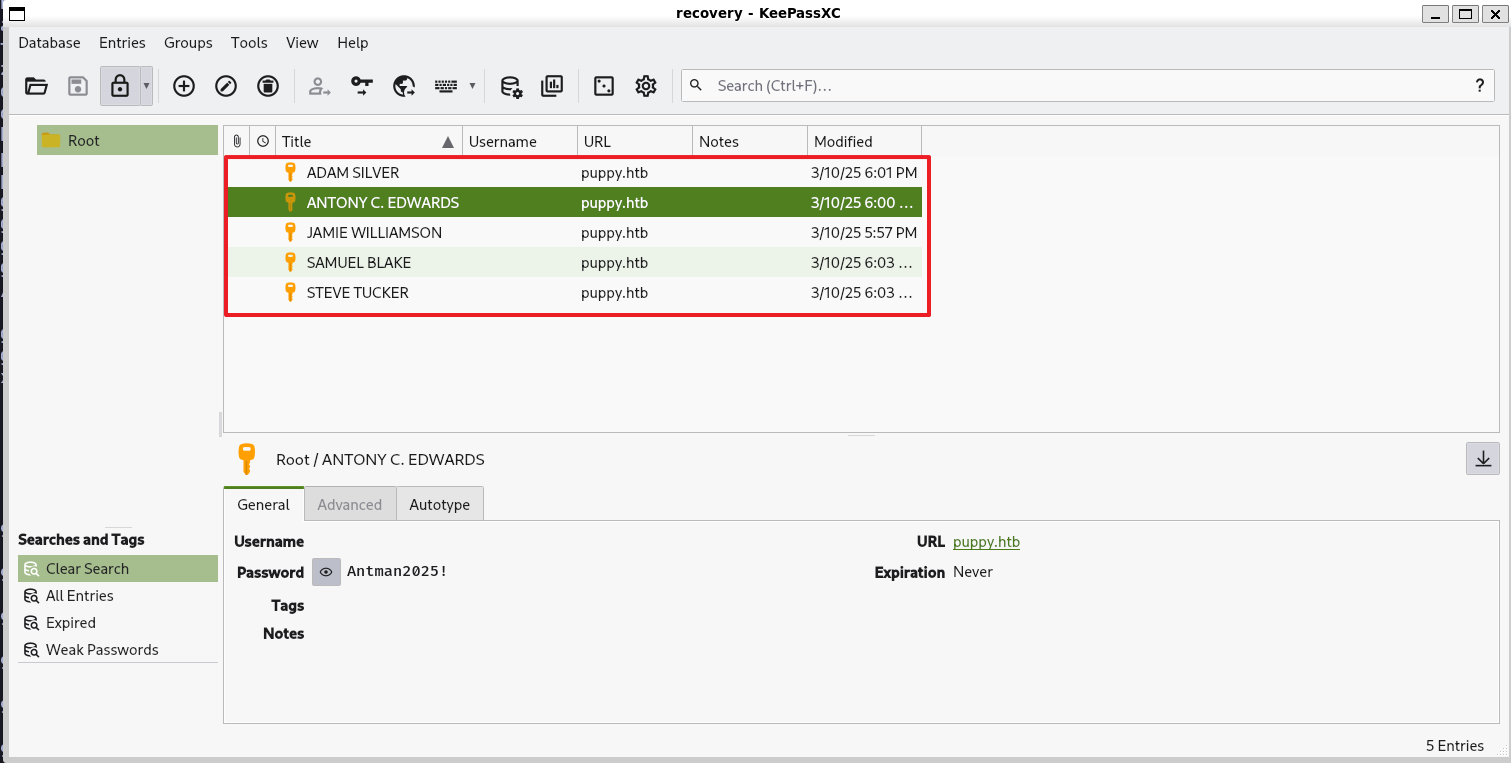Select the SAMUEL BLAKE entry
Image resolution: width=1511 pixels, height=763 pixels.
(359, 262)
